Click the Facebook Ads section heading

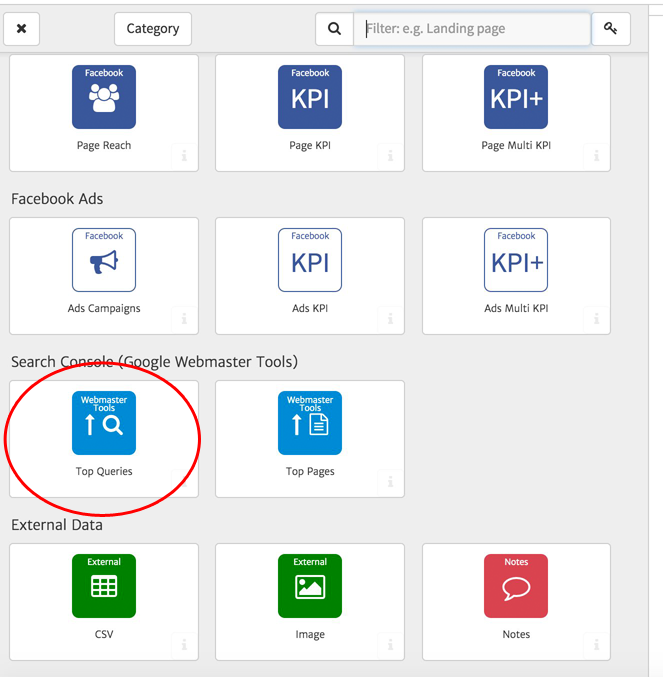tap(57, 199)
